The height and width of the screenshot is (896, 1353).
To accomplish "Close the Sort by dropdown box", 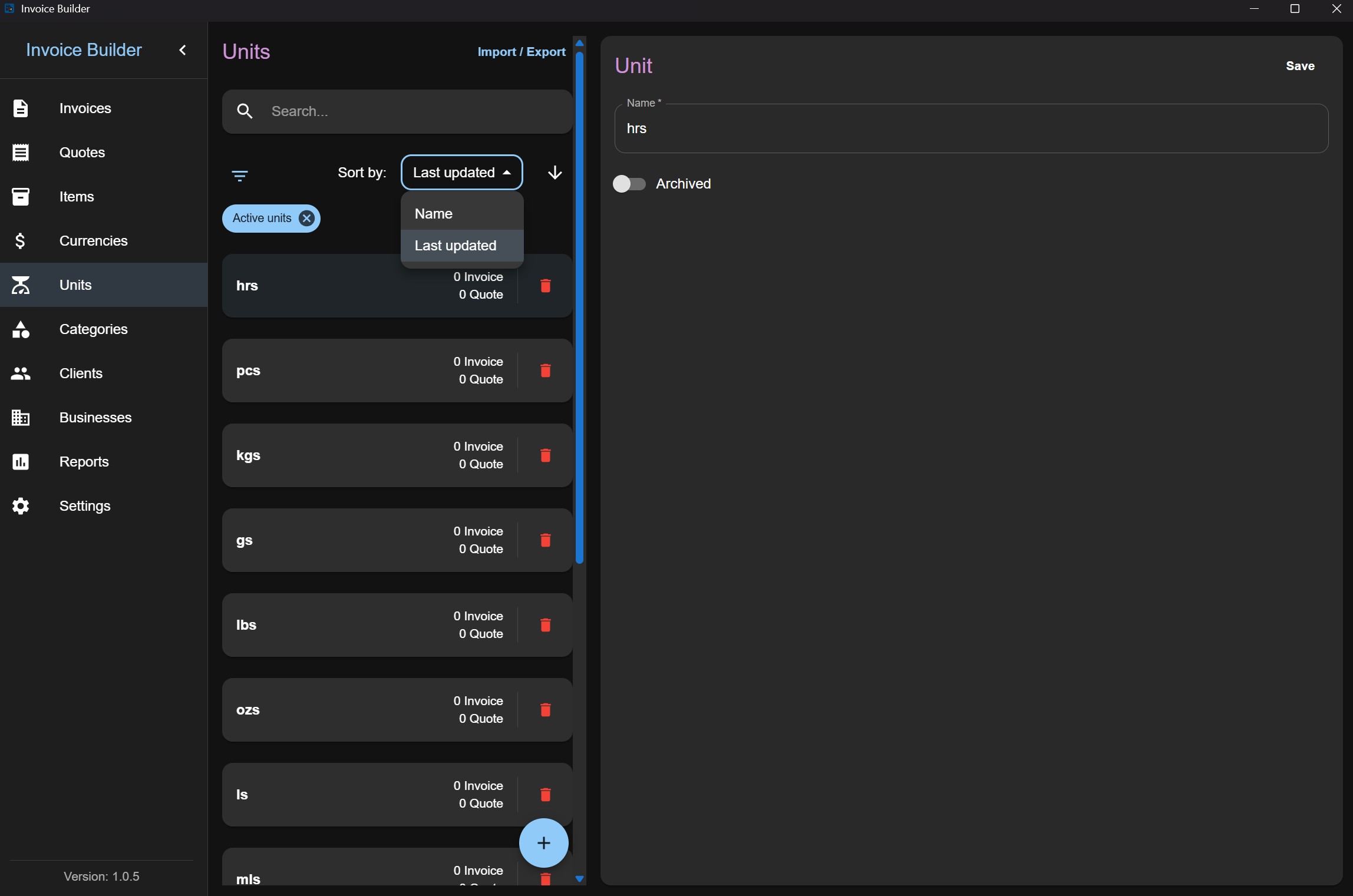I will 461,173.
